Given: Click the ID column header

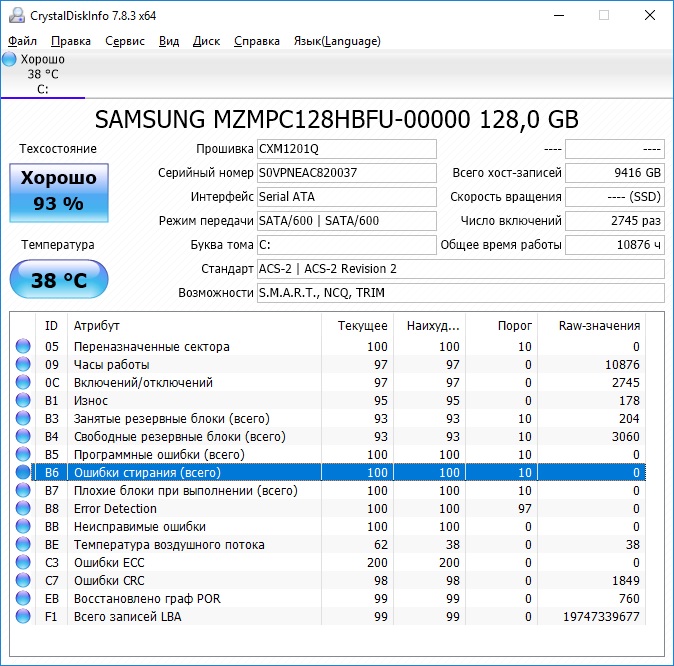Looking at the screenshot, I should pyautogui.click(x=51, y=325).
